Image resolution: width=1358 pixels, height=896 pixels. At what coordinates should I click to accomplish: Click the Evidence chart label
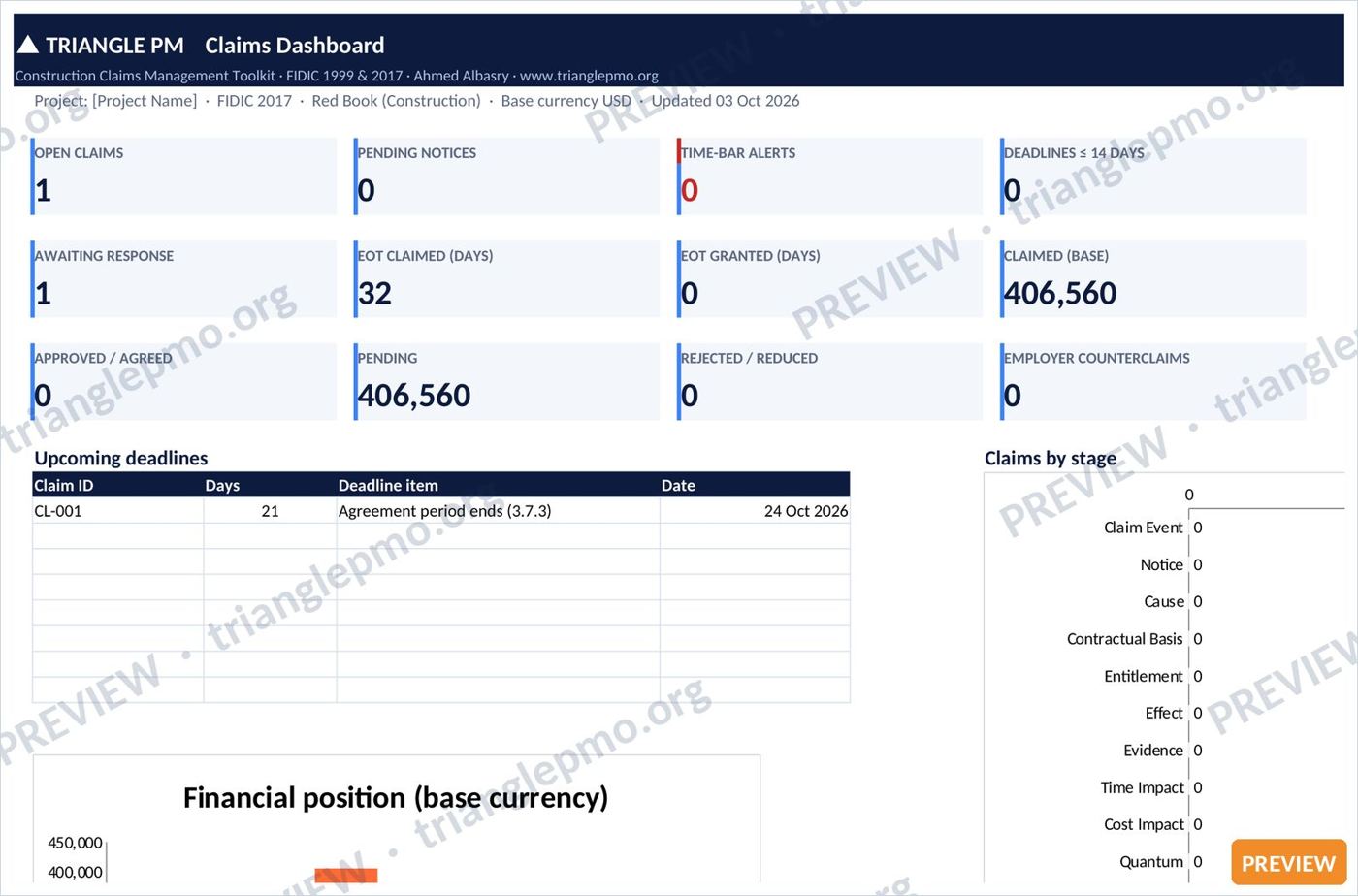(x=1153, y=751)
